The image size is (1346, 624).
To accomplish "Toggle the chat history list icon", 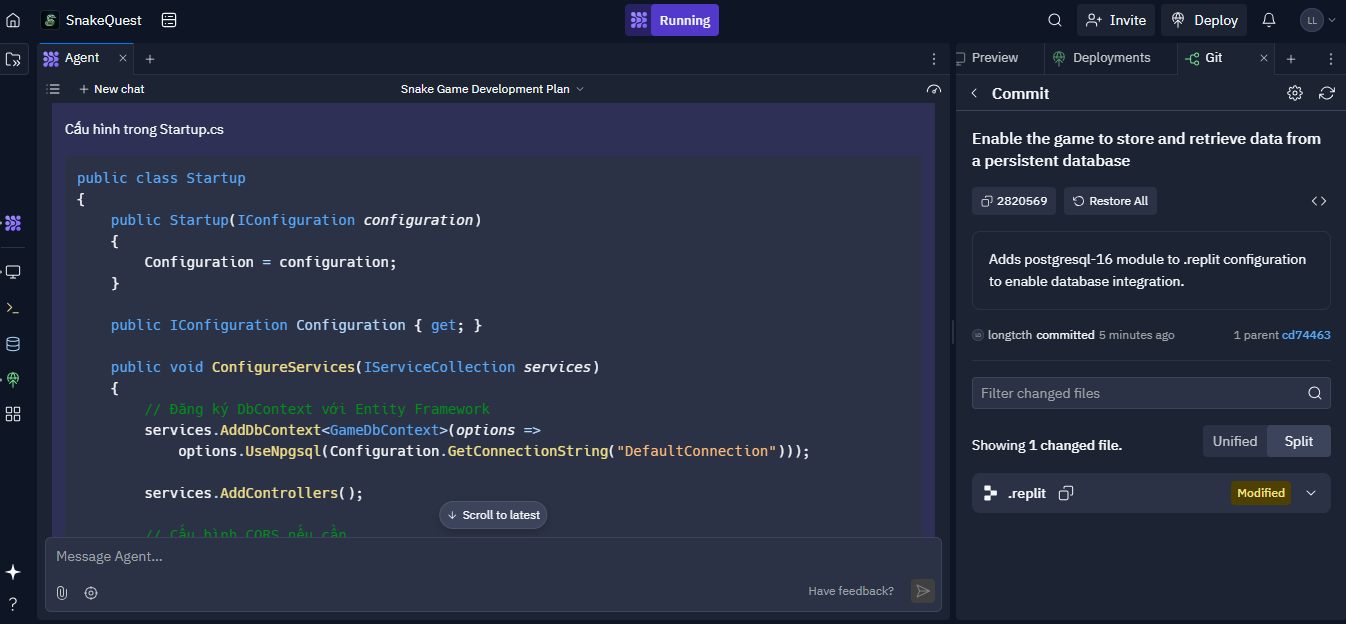I will [x=54, y=89].
